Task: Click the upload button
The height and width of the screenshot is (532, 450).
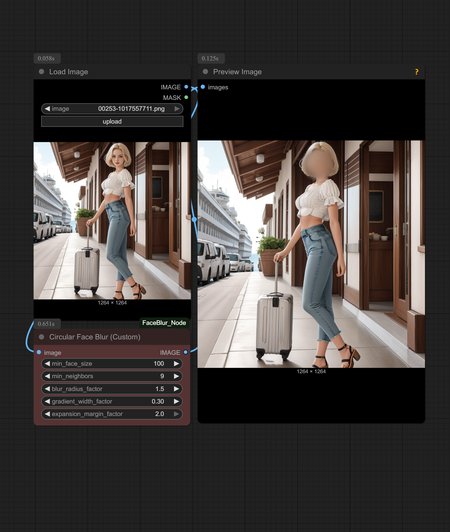Action: coord(112,121)
